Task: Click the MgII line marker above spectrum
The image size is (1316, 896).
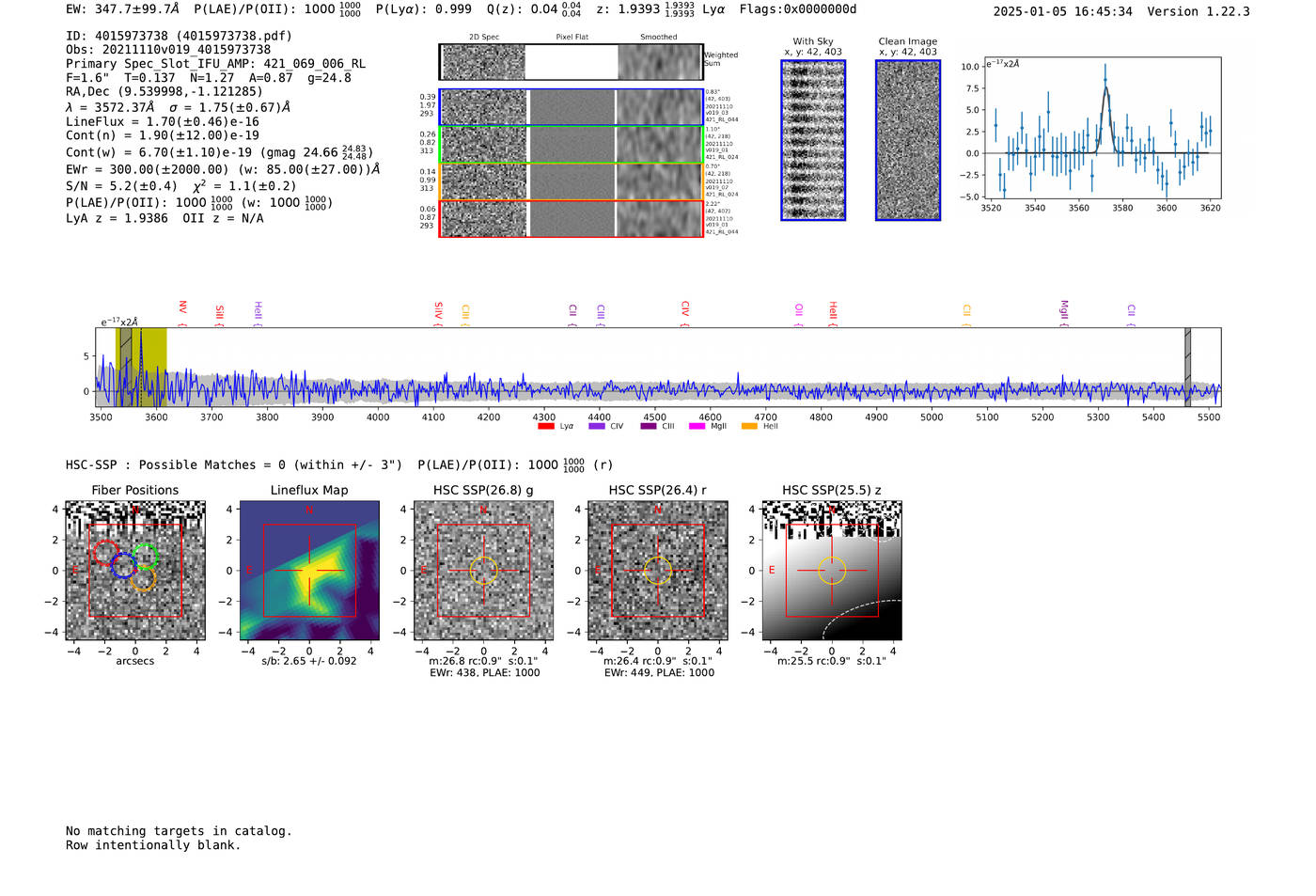Action: pyautogui.click(x=1064, y=312)
